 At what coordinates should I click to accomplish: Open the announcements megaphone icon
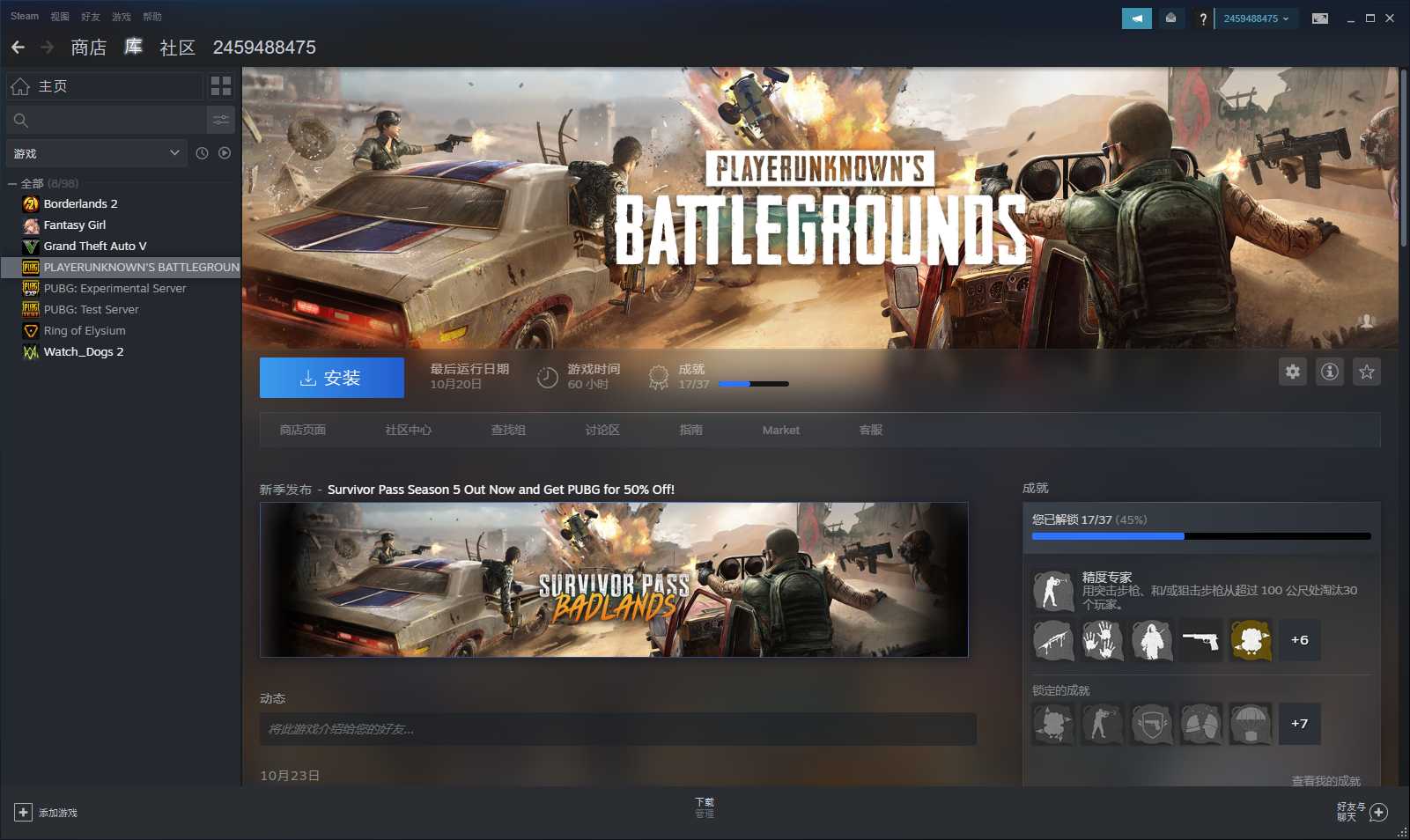(x=1136, y=18)
